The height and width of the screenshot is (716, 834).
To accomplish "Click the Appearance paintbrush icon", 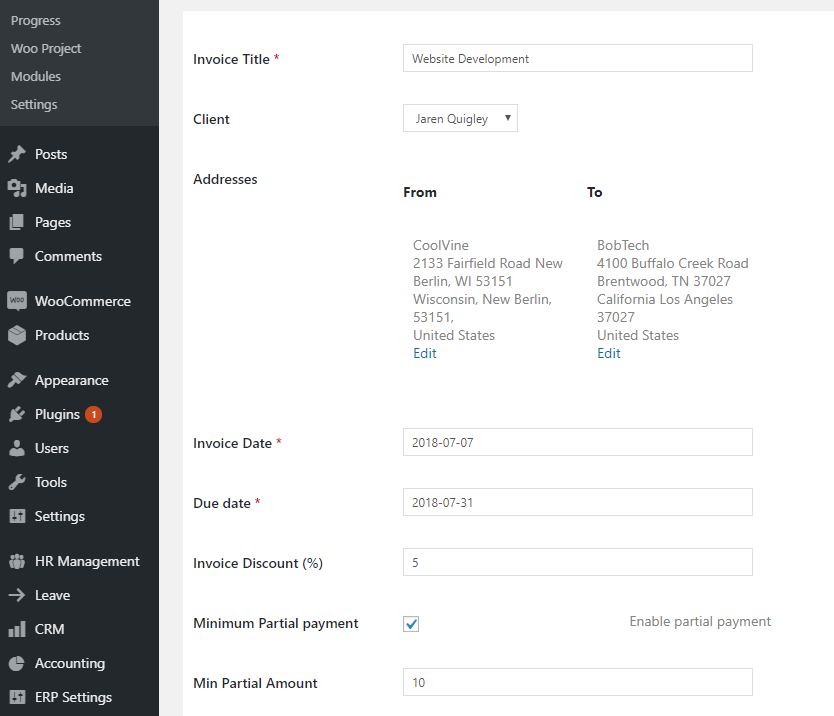I will click(x=17, y=380).
